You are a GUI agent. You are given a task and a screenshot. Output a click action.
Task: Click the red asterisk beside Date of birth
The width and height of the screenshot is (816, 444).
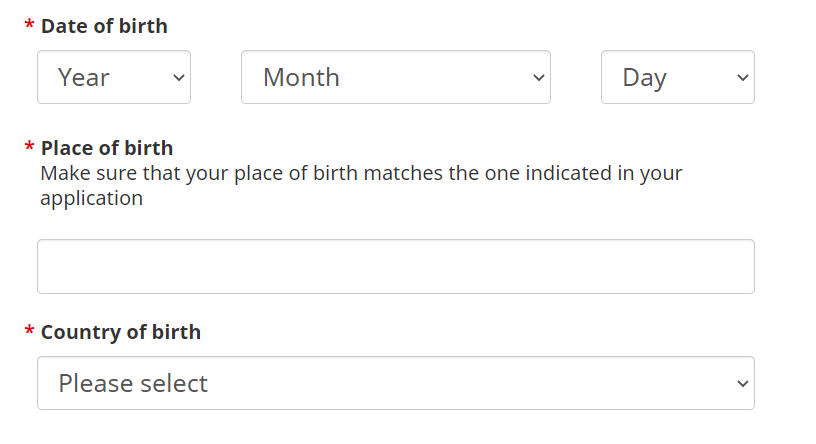click(x=29, y=28)
